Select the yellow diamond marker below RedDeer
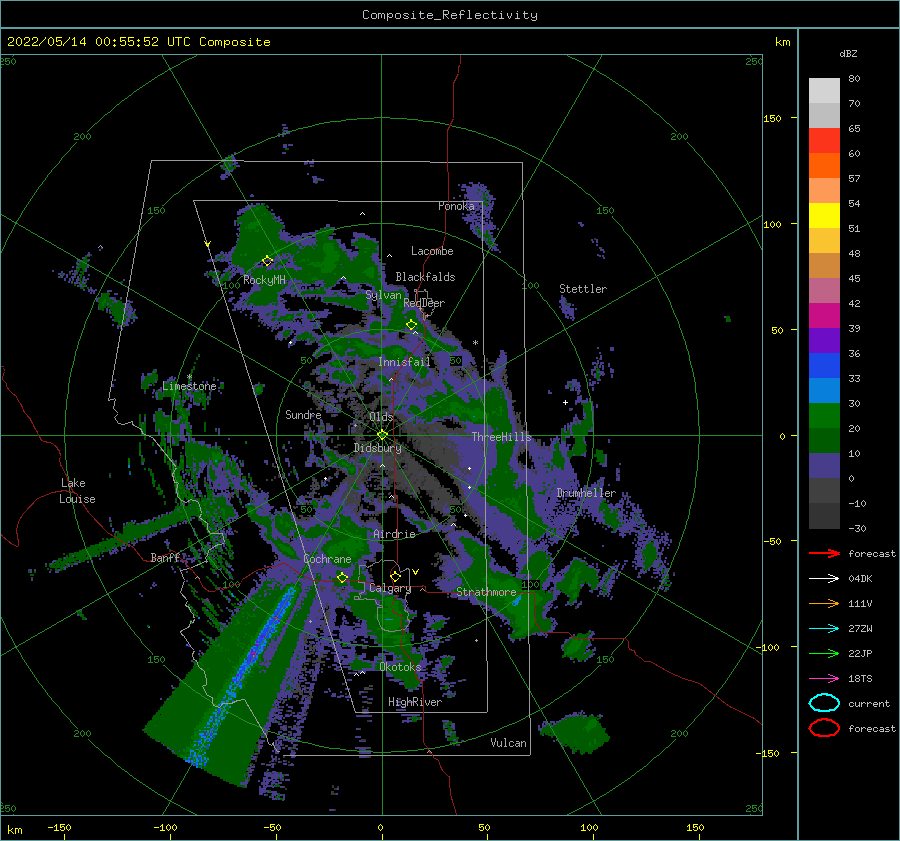 click(x=411, y=324)
